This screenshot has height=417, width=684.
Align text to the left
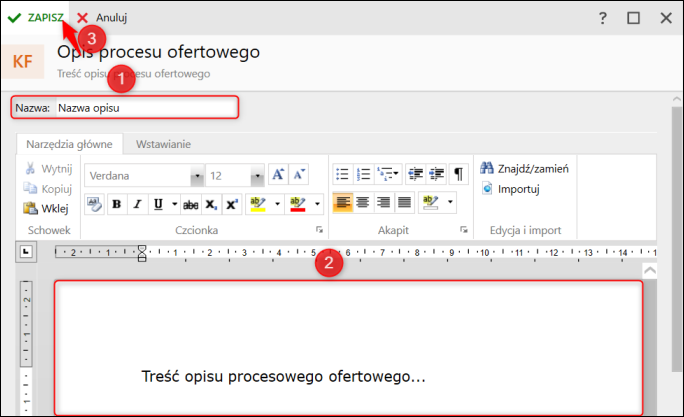pos(342,202)
